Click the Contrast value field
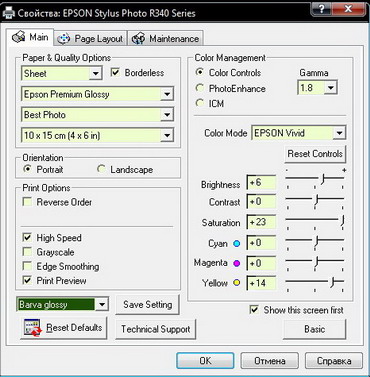 pos(261,202)
